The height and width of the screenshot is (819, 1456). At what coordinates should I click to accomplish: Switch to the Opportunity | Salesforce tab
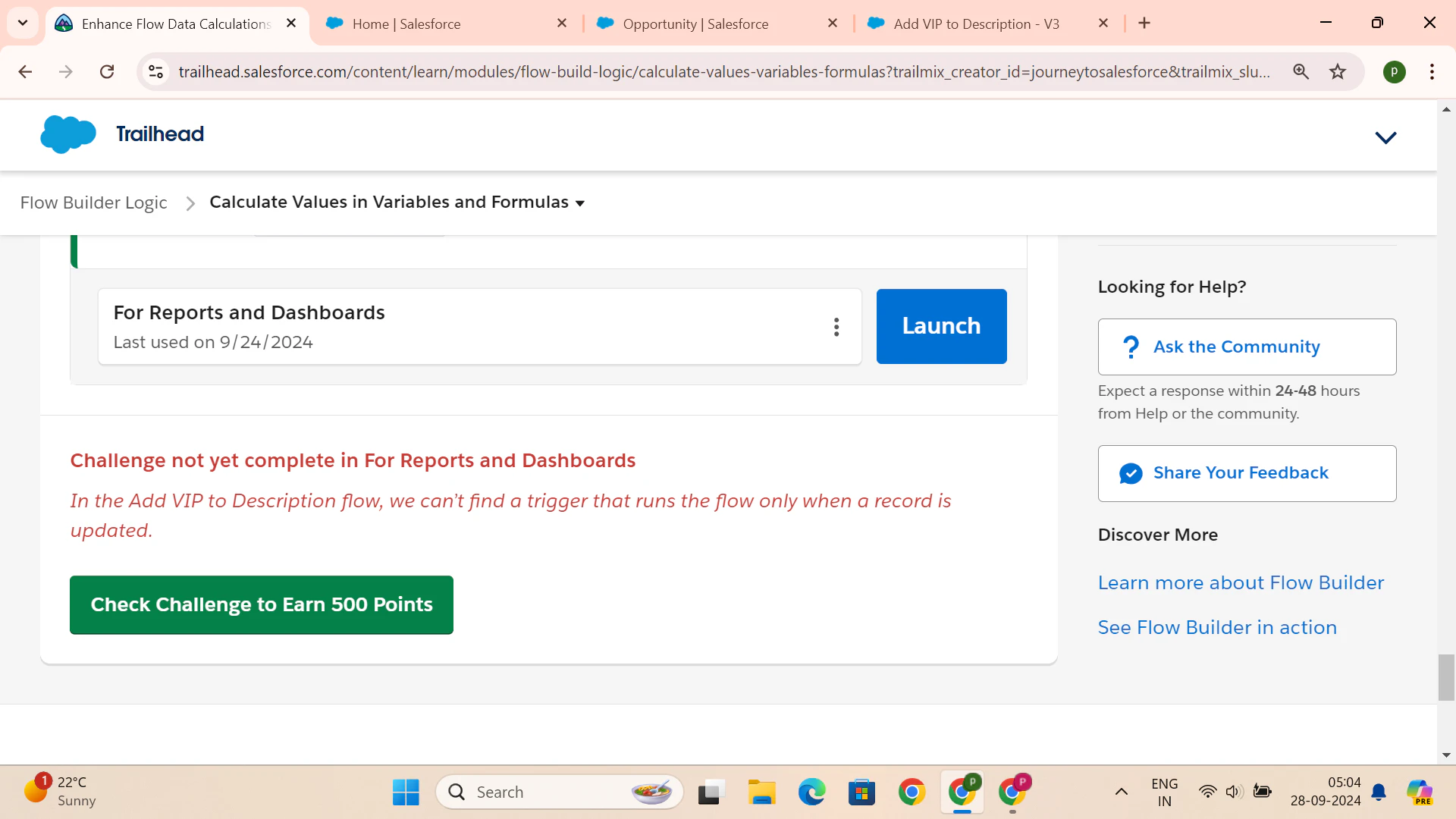[x=717, y=24]
